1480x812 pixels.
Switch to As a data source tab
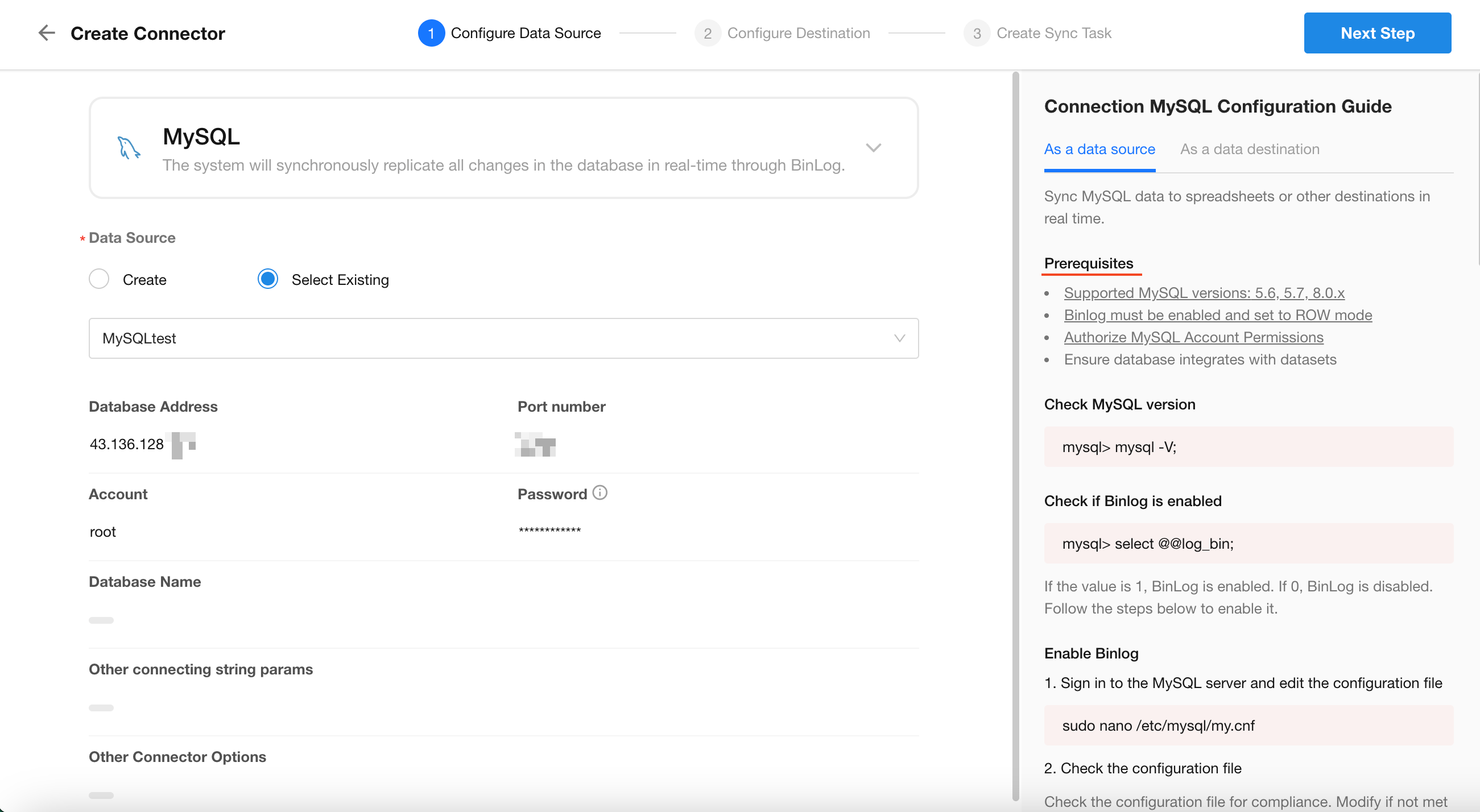pyautogui.click(x=1099, y=150)
